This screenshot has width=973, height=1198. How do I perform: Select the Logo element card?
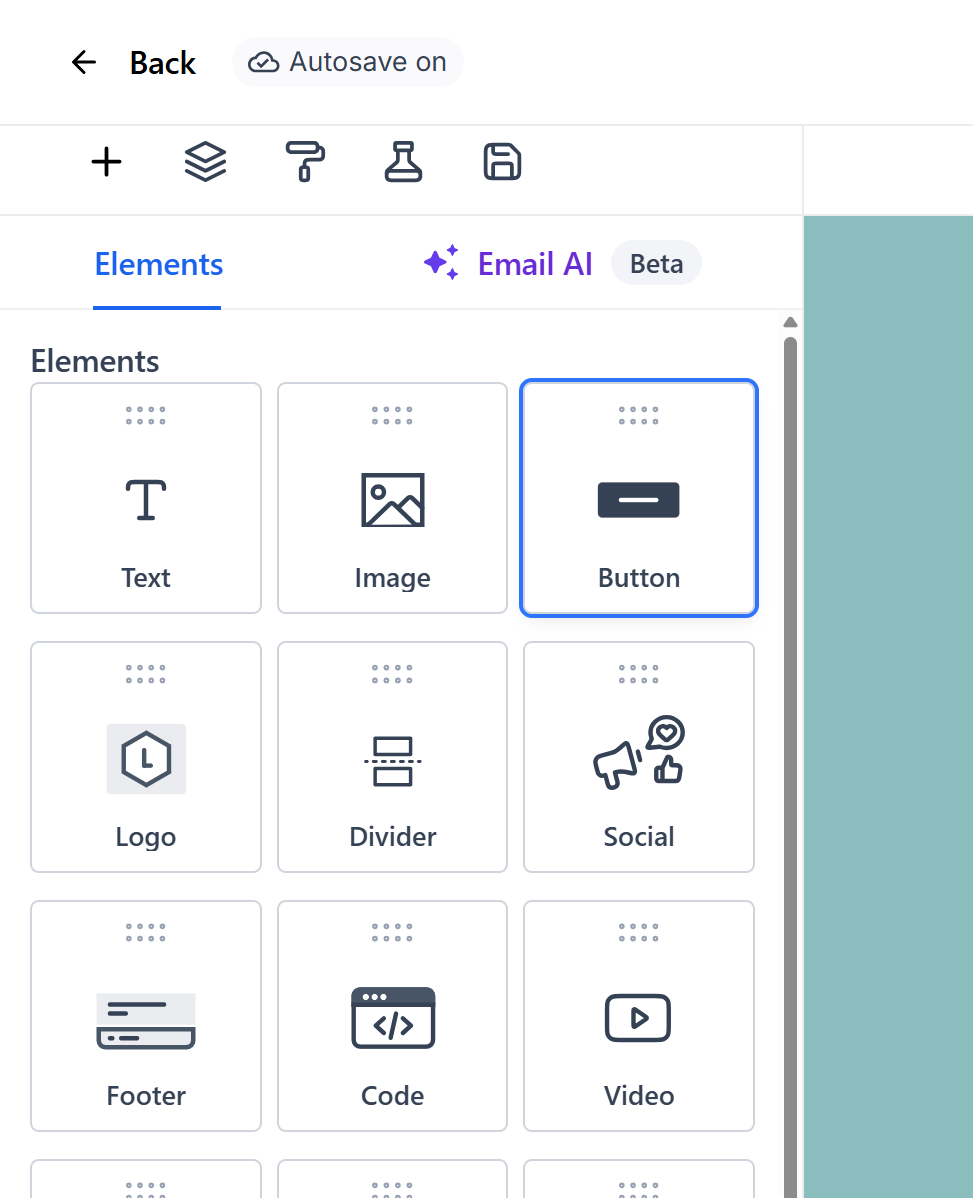pos(145,757)
